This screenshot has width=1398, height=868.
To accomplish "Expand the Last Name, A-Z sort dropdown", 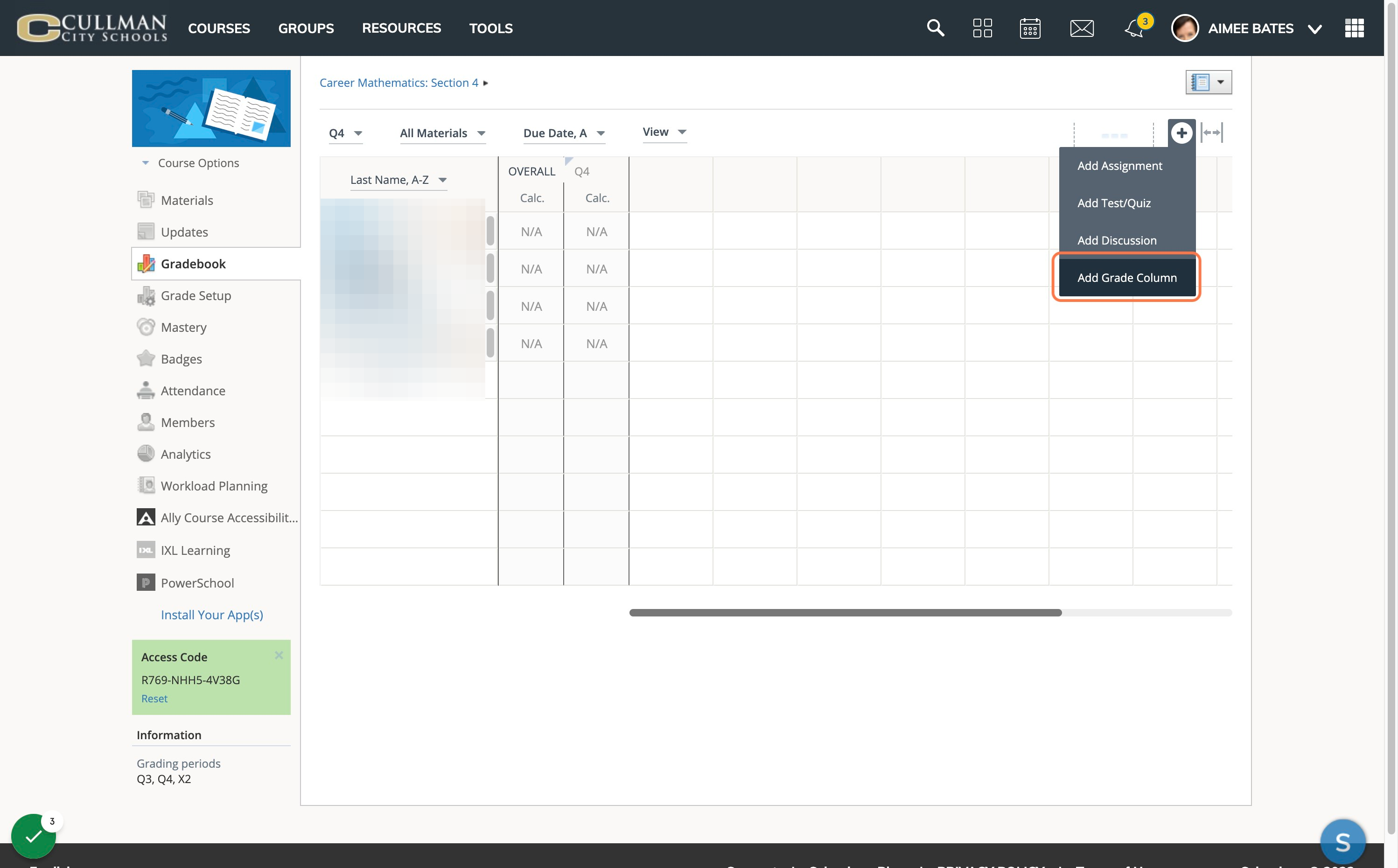I will (x=398, y=180).
